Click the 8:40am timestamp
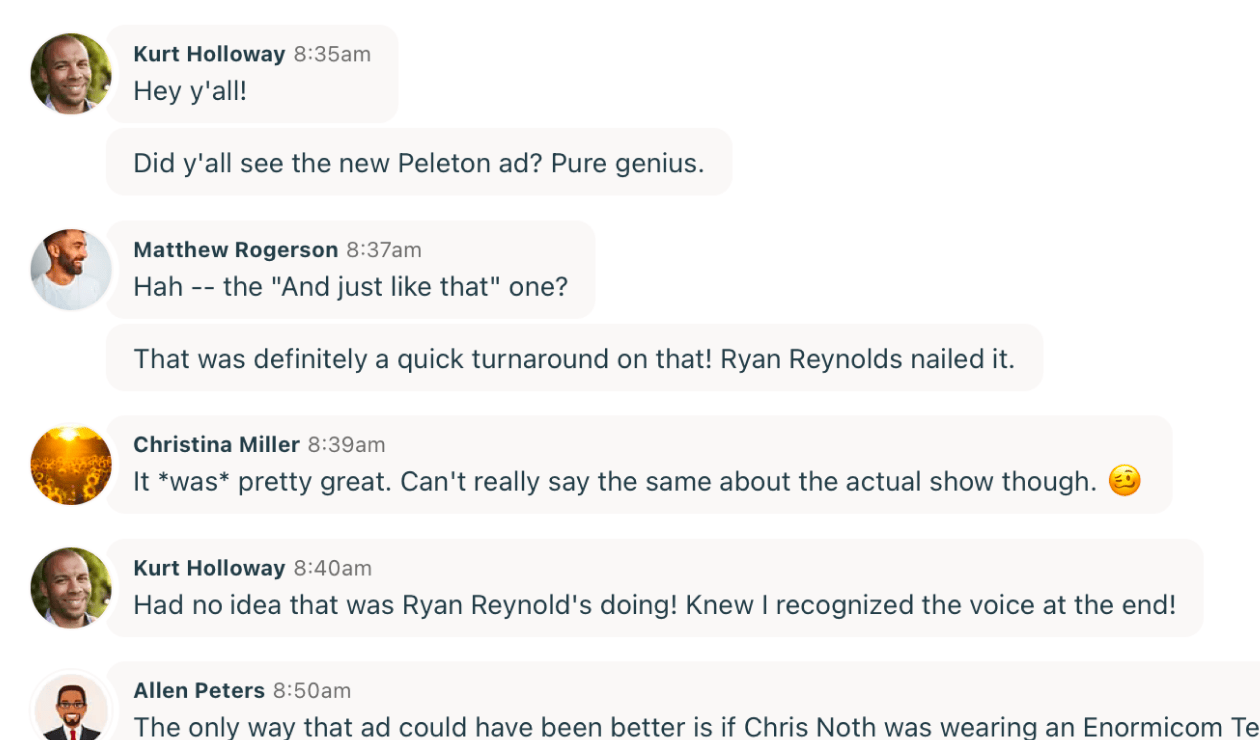The height and width of the screenshot is (740, 1260). (332, 568)
